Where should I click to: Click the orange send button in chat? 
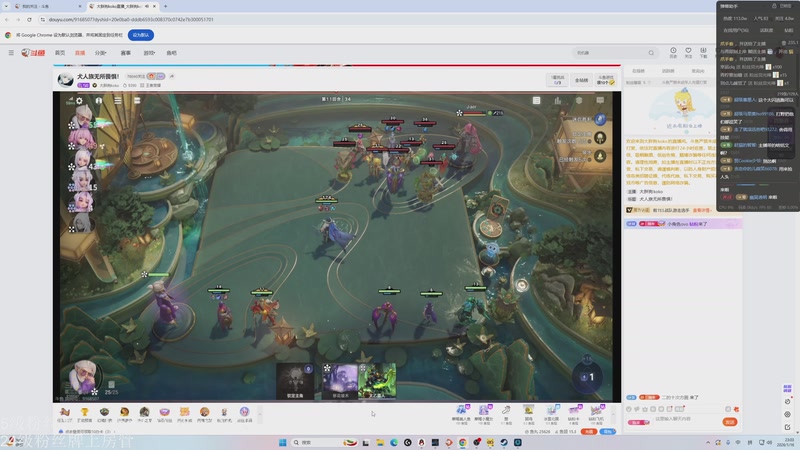[730, 422]
